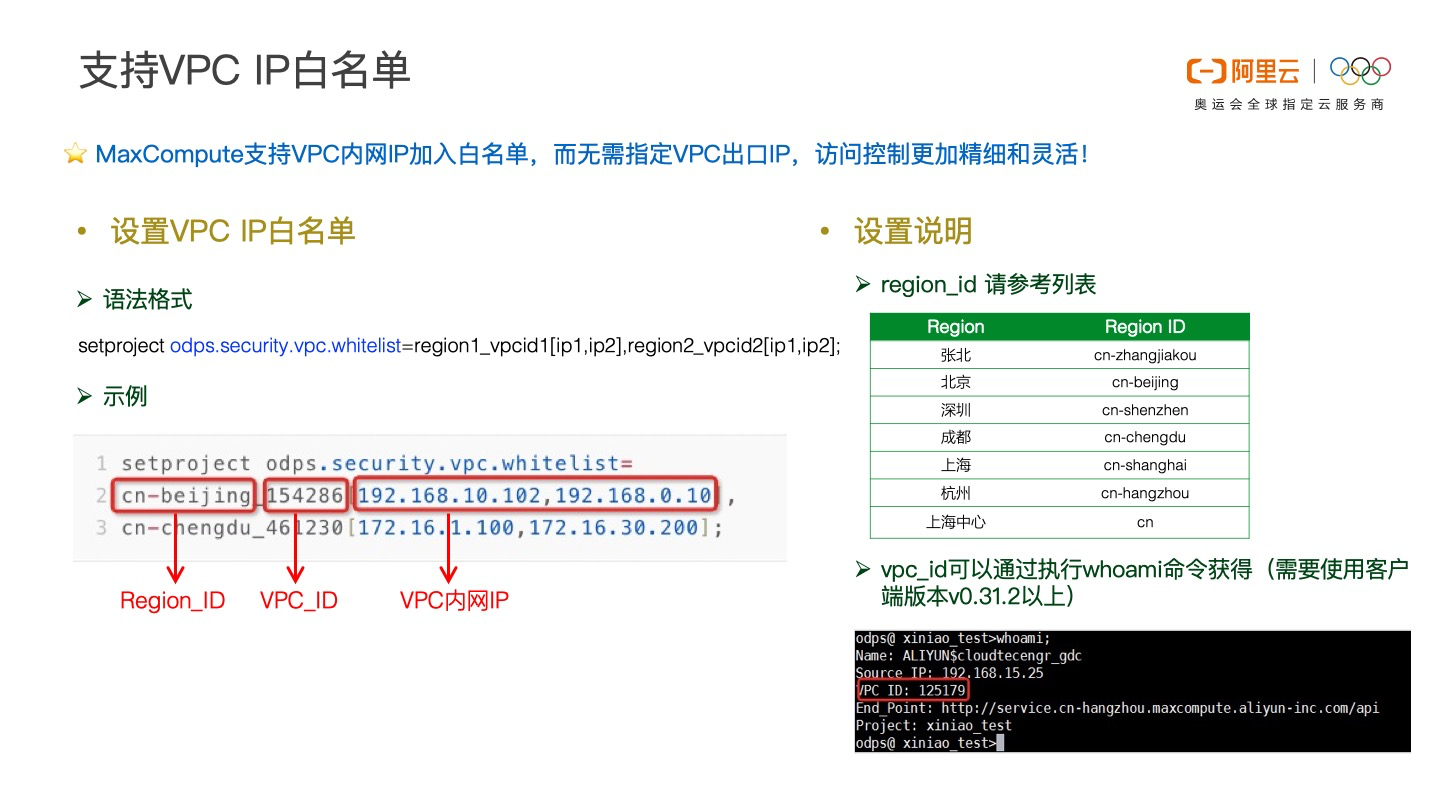Click the 深圳 table cell
The width and height of the screenshot is (1435, 806).
pyautogui.click(x=956, y=410)
